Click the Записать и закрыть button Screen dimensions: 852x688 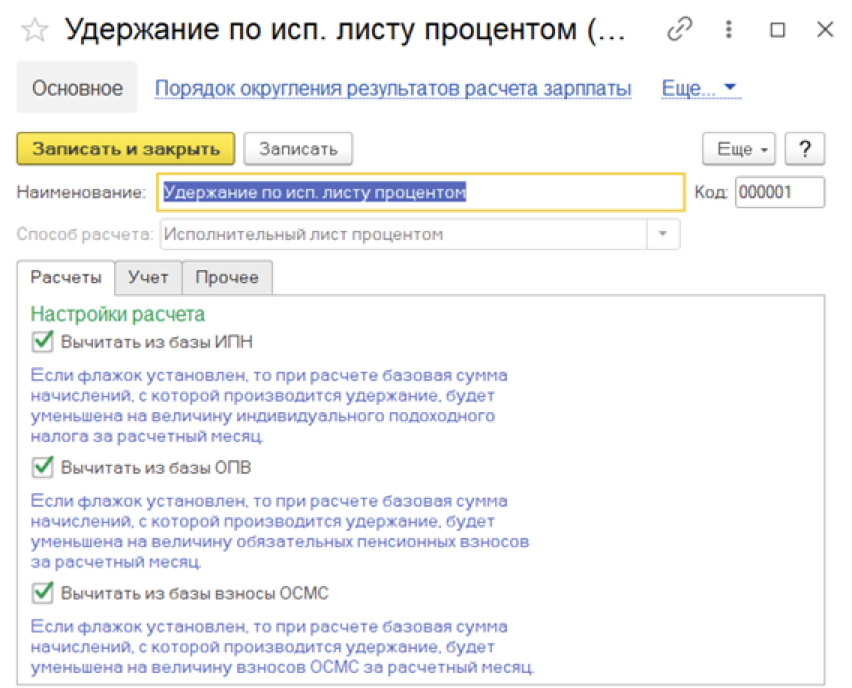click(126, 148)
